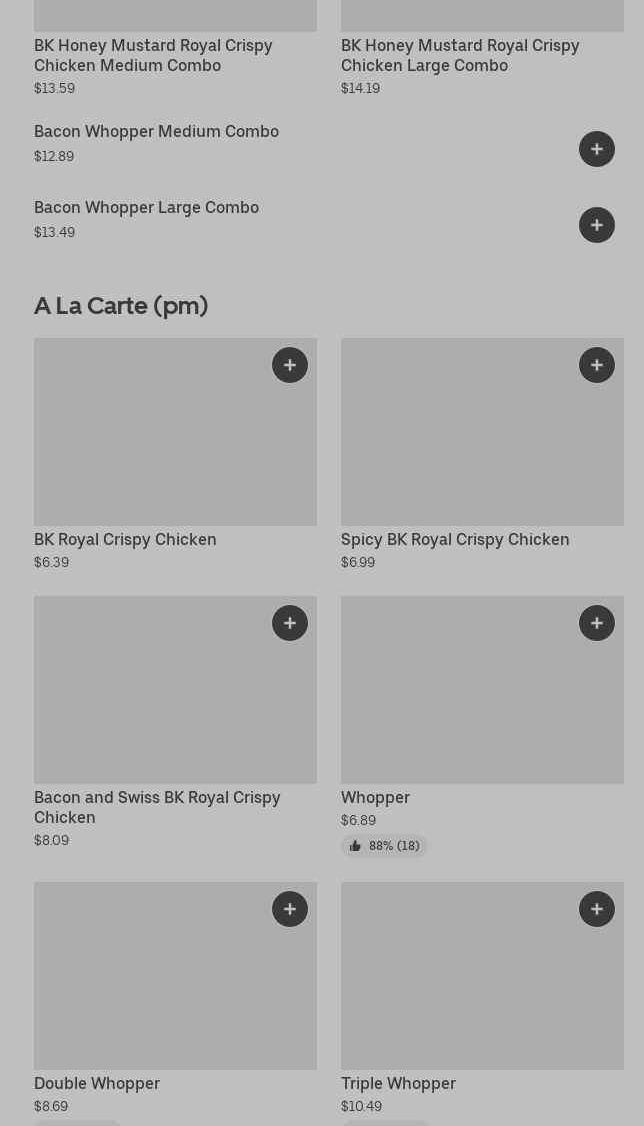Add Bacon Whopper Large Combo with plus icon
This screenshot has height=1126, width=644.
click(597, 225)
